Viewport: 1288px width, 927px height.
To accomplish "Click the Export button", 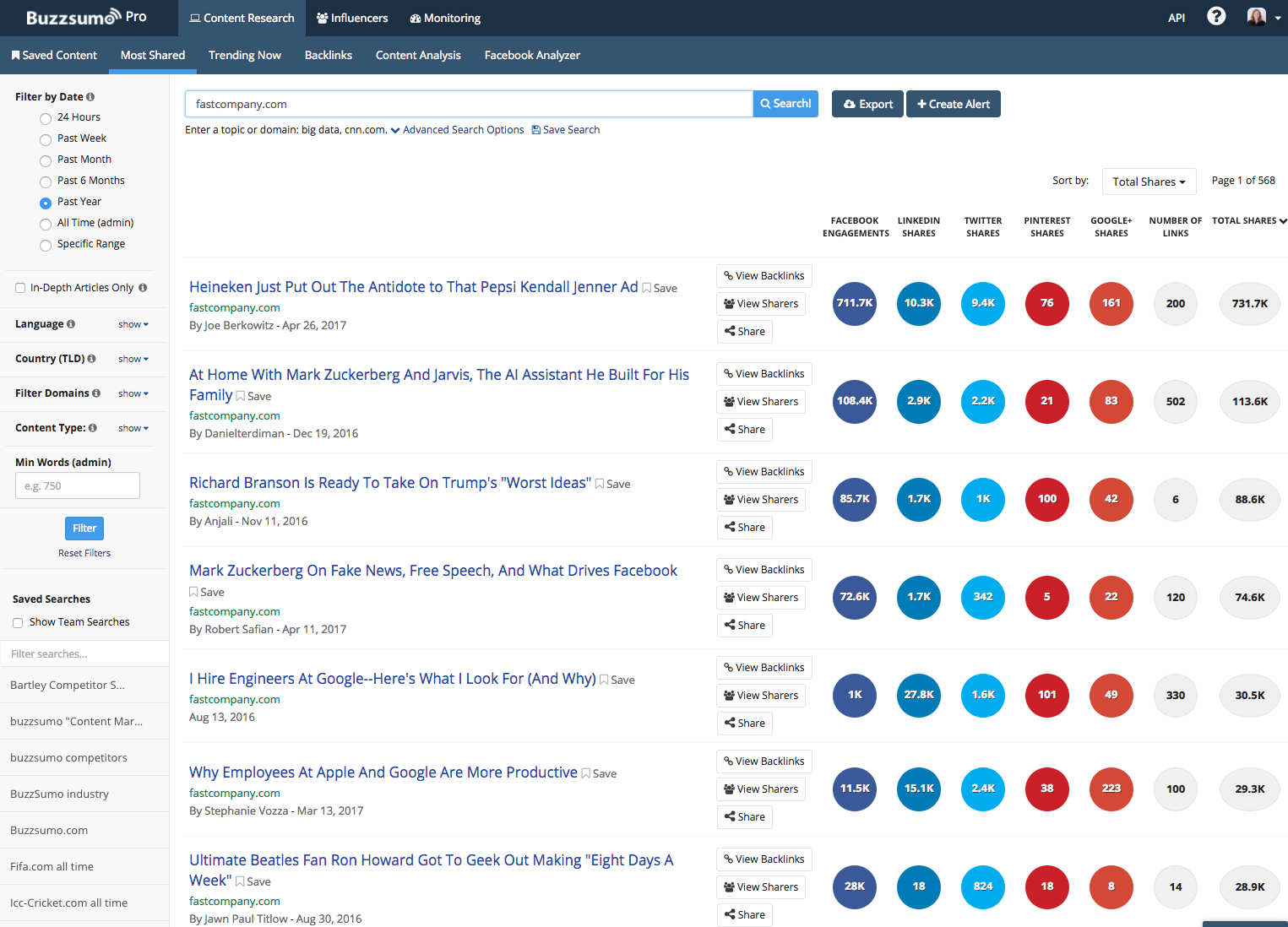I will [867, 104].
